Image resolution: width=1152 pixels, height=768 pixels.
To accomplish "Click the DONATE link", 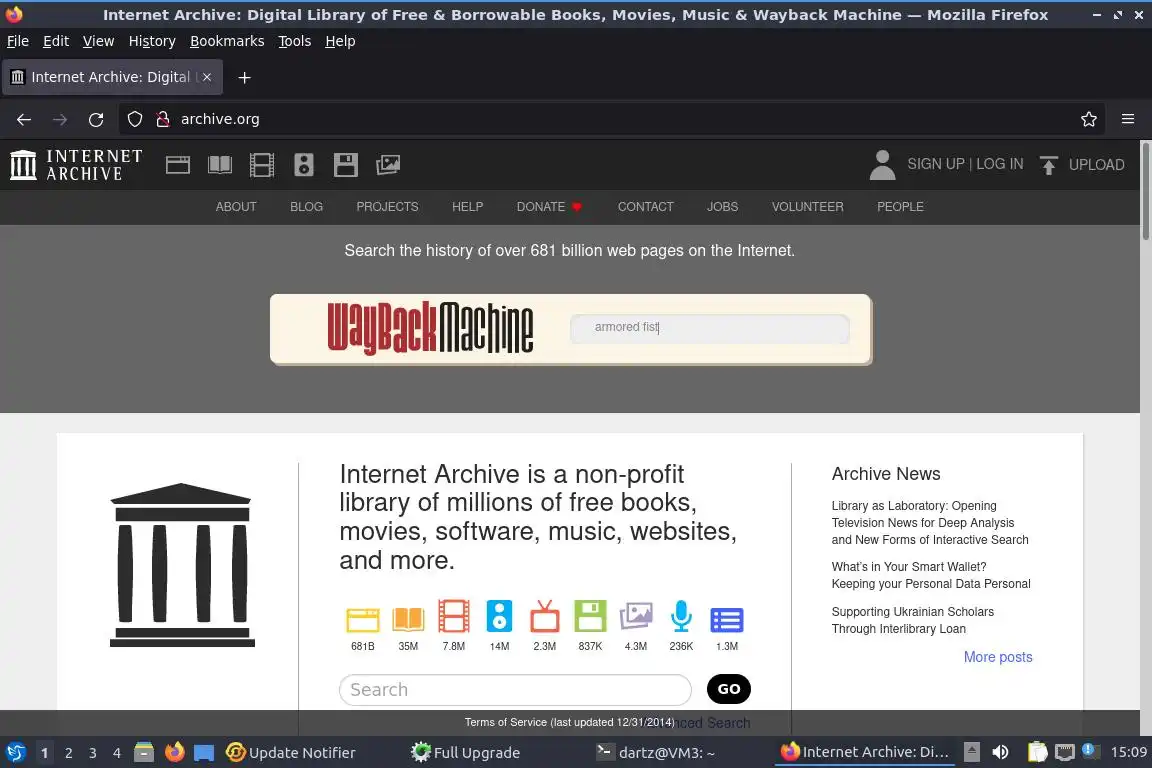I will point(549,207).
